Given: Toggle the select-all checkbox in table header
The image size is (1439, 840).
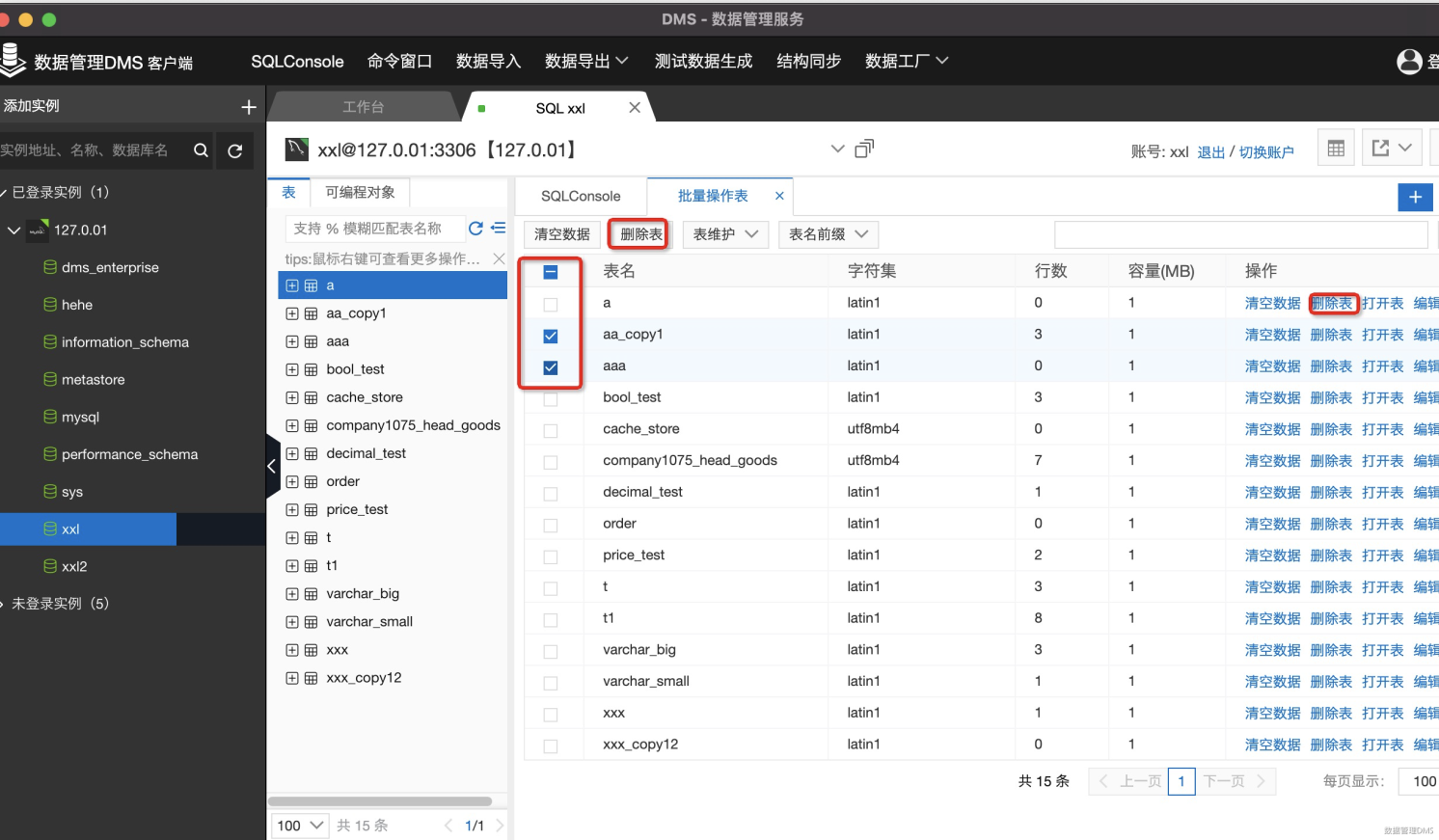Looking at the screenshot, I should [x=551, y=272].
